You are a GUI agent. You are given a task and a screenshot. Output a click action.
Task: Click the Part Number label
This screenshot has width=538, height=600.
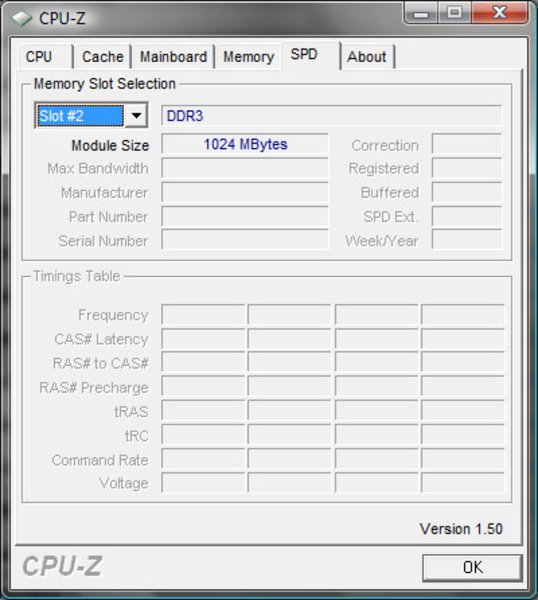point(108,217)
